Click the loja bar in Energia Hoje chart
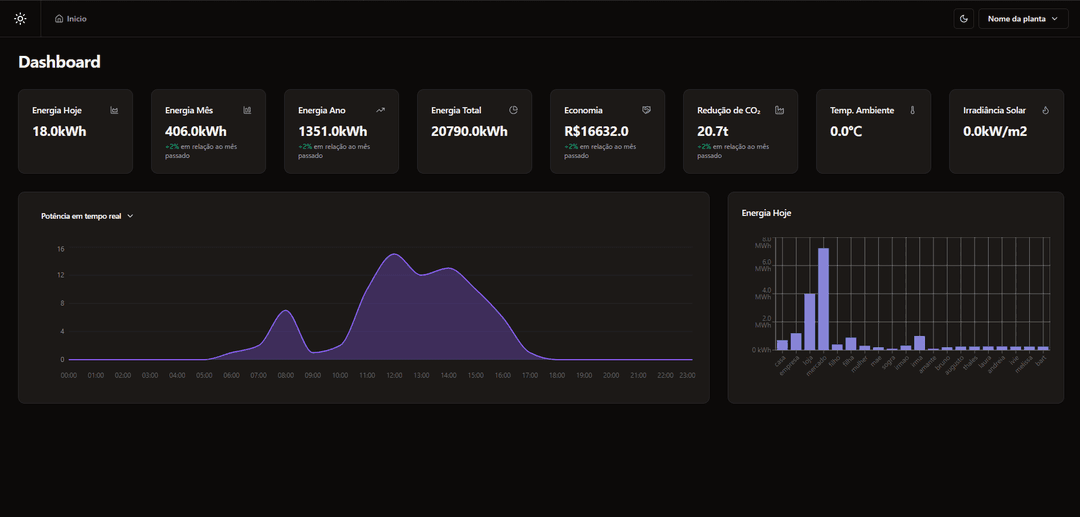This screenshot has width=1080, height=517. pyautogui.click(x=809, y=321)
